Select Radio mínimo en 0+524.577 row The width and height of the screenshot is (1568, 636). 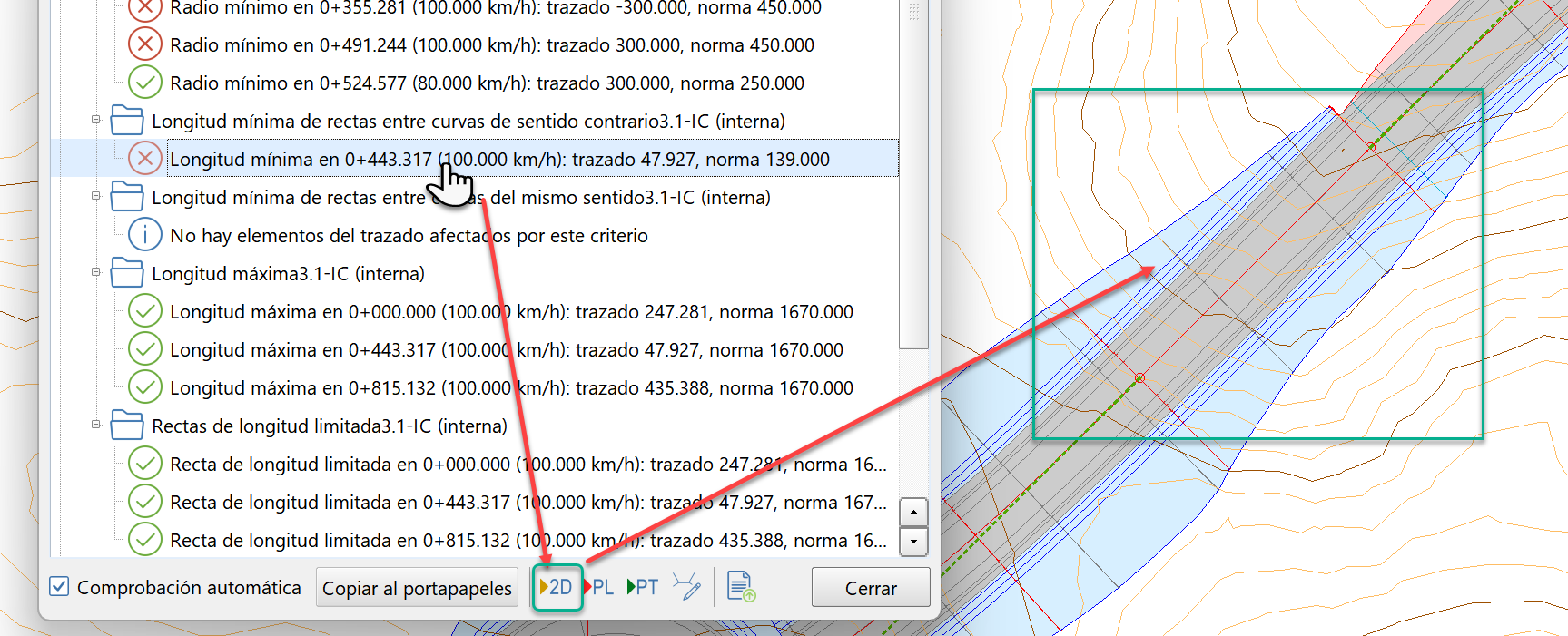click(x=487, y=83)
